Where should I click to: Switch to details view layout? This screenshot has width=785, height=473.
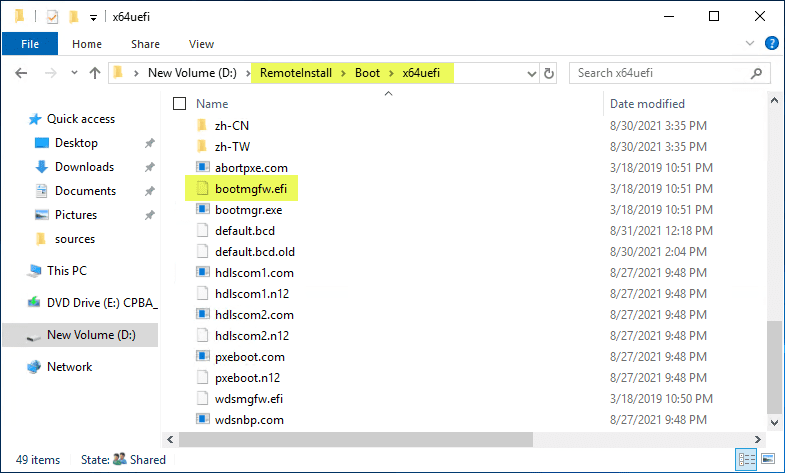[746, 460]
